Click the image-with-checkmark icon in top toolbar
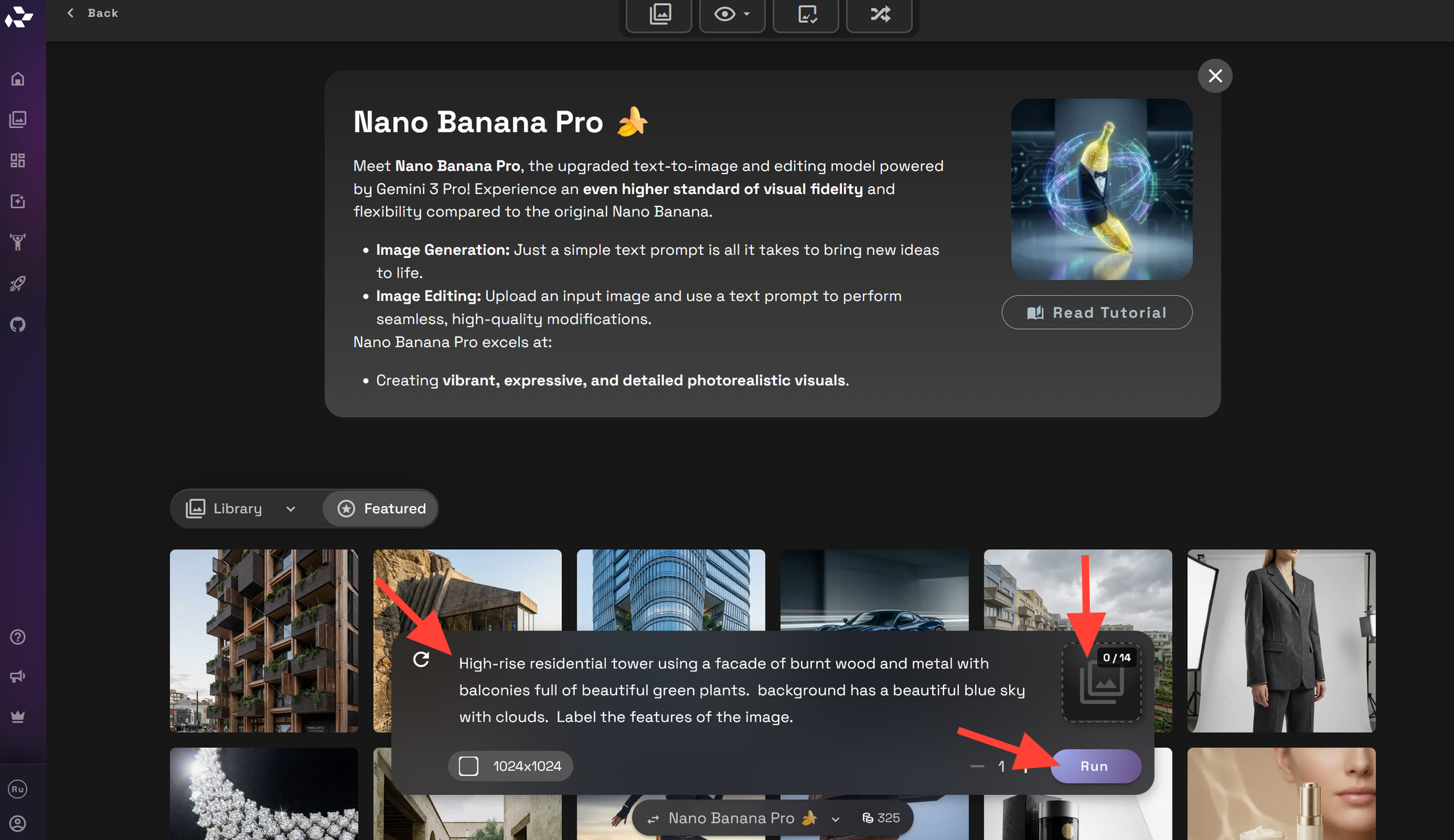1454x840 pixels. [x=806, y=15]
